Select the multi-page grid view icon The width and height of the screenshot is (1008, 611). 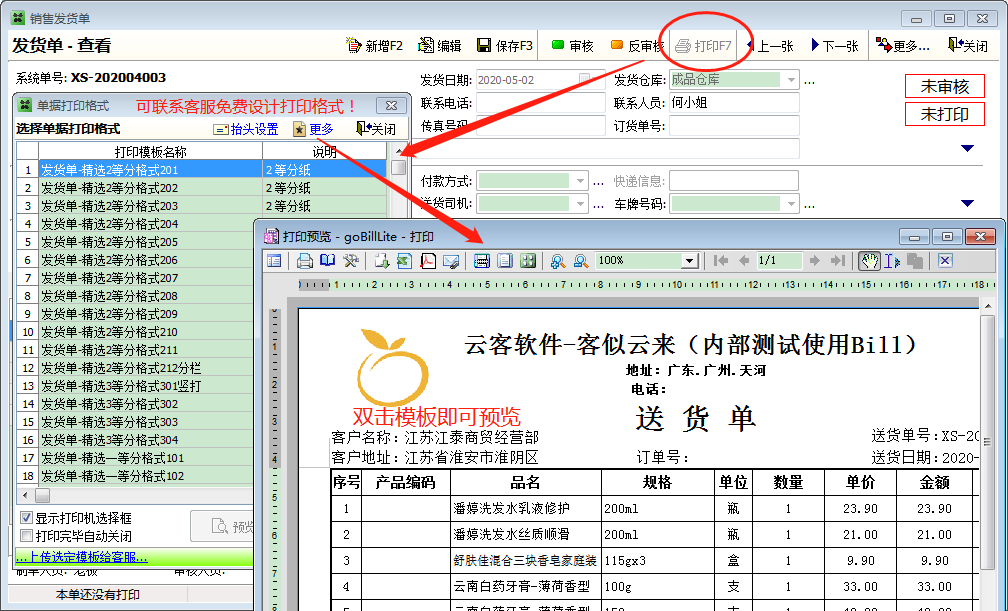pyautogui.click(x=528, y=260)
